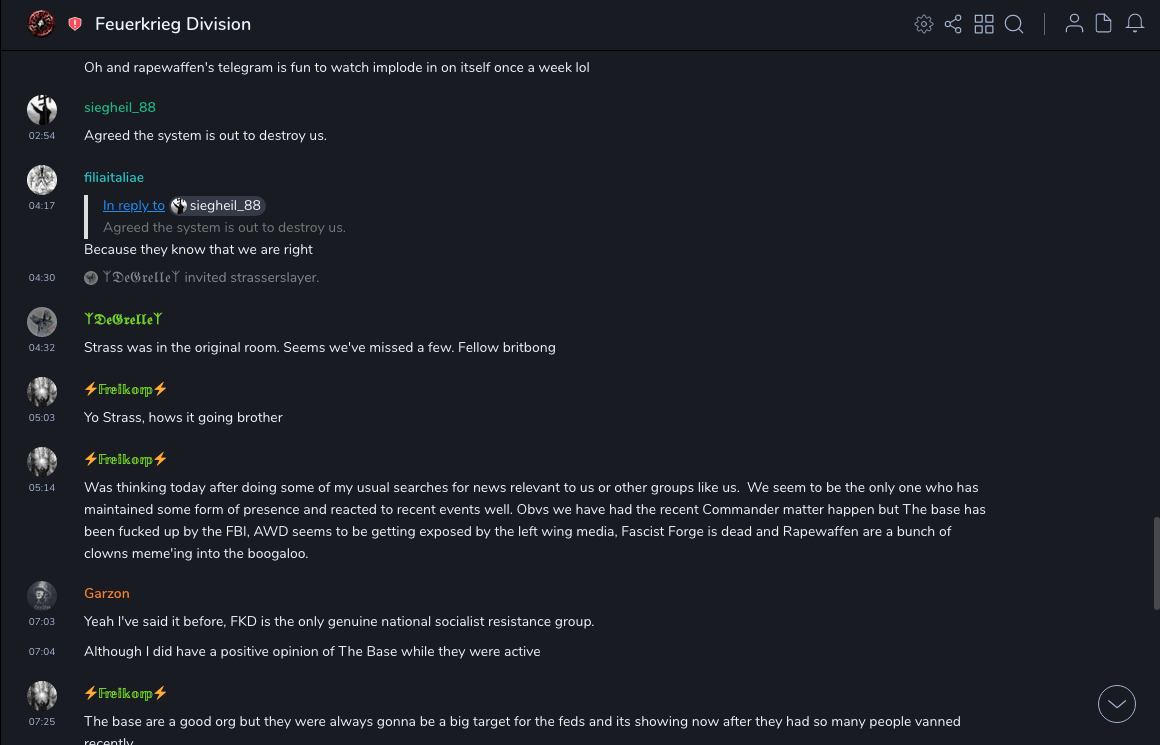Click the Garzon username label

pos(107,593)
